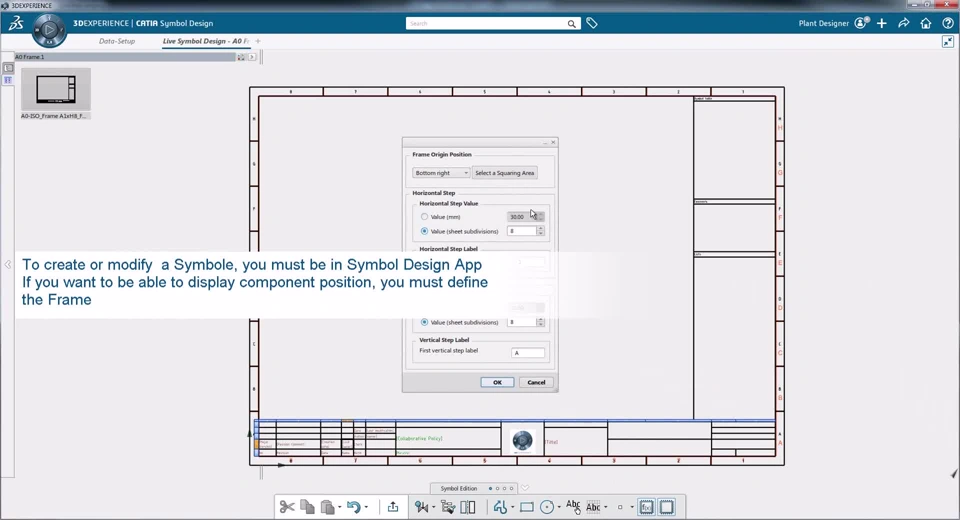Click the horizontal sheet subdivisions field

[522, 232]
